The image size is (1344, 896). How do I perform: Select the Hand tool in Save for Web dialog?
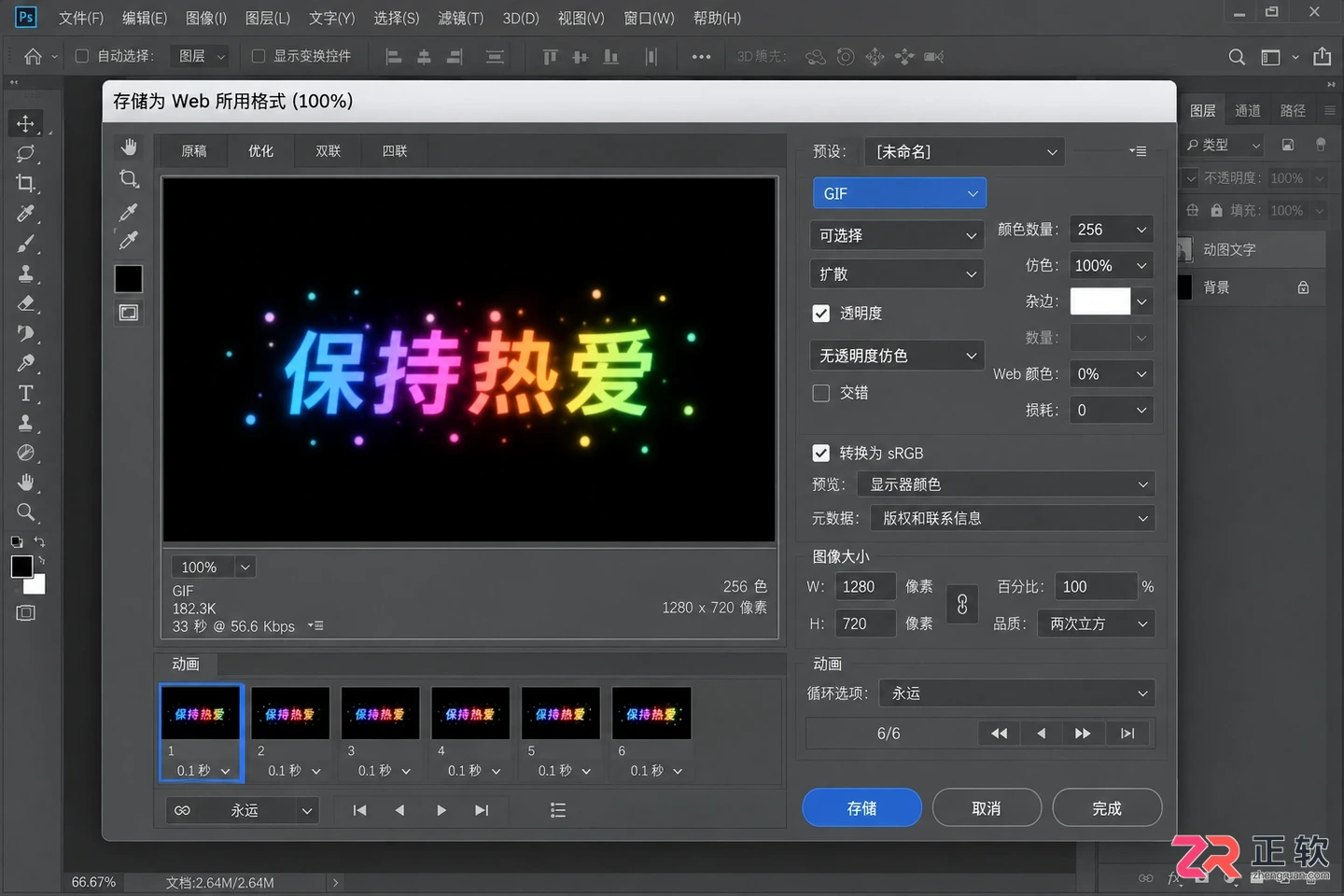click(129, 147)
